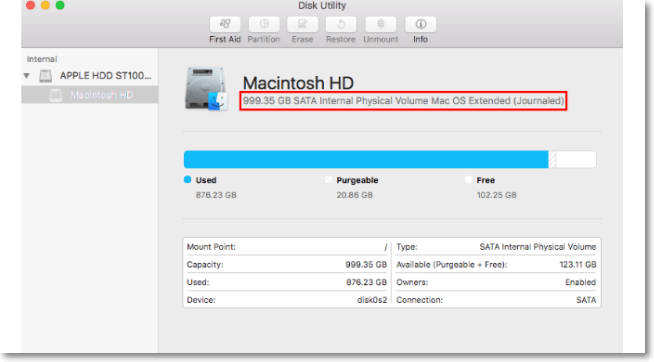The image size is (654, 362).
Task: Click the Restore toolbar icon
Action: coord(341,24)
